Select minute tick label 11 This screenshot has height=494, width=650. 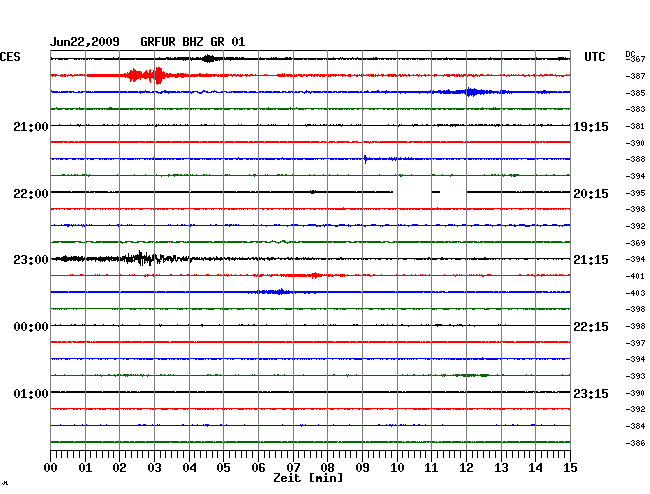coord(431,467)
